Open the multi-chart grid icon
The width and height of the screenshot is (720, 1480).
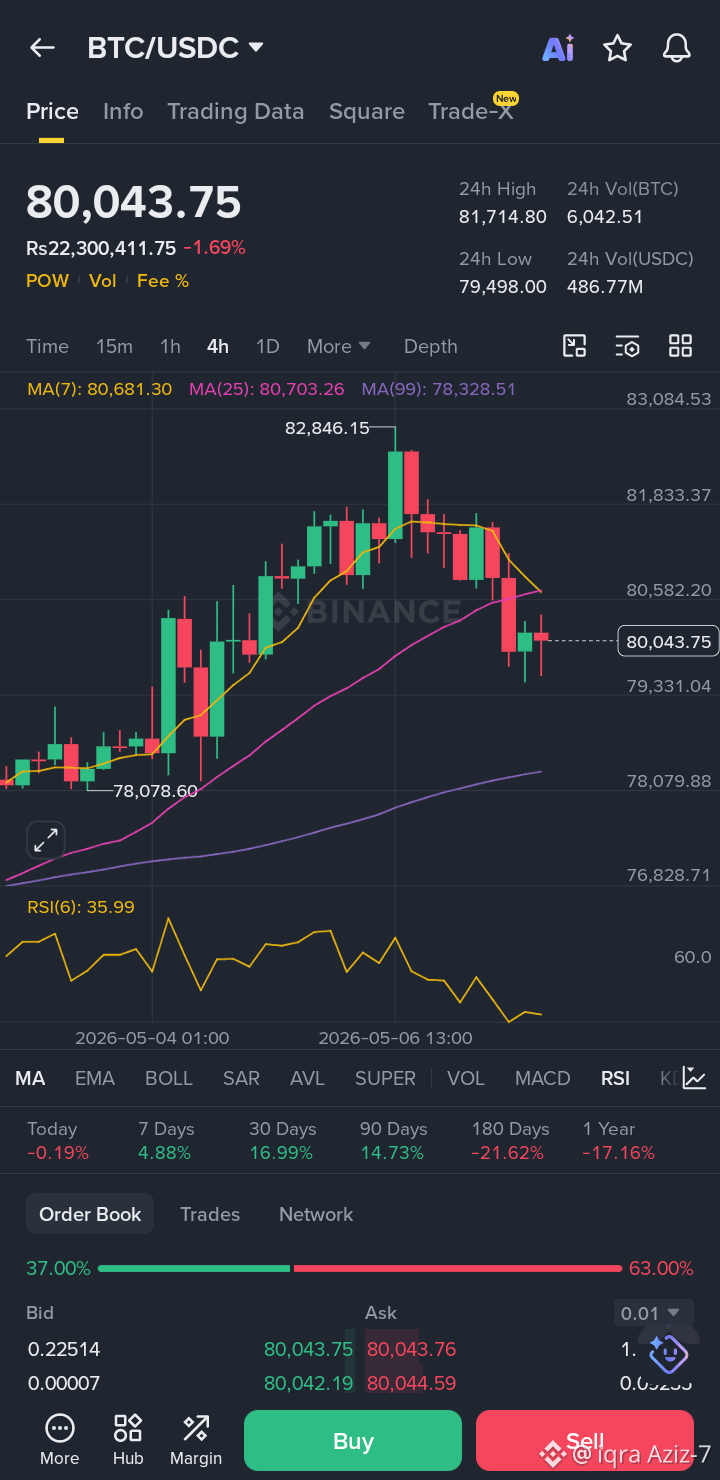point(680,346)
